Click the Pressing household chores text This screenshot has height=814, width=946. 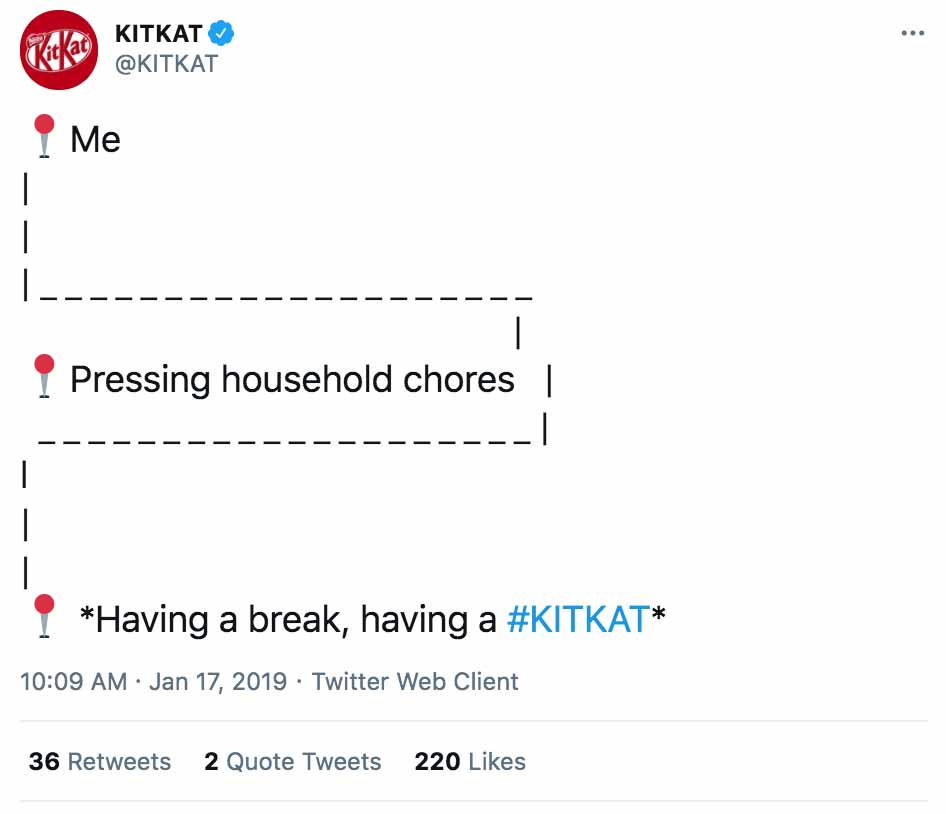coord(292,380)
